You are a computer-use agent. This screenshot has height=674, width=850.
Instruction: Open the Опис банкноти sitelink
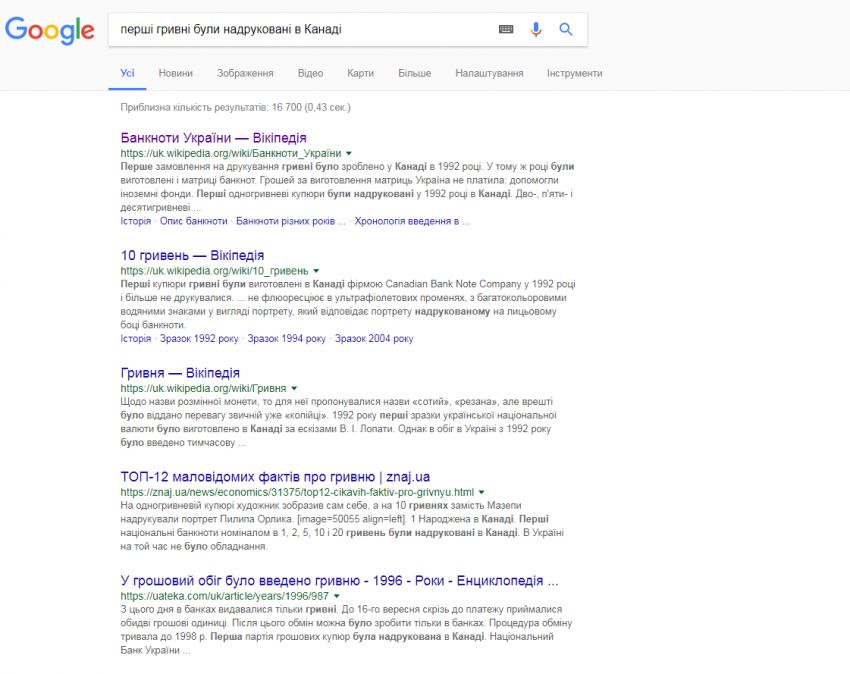(x=194, y=221)
